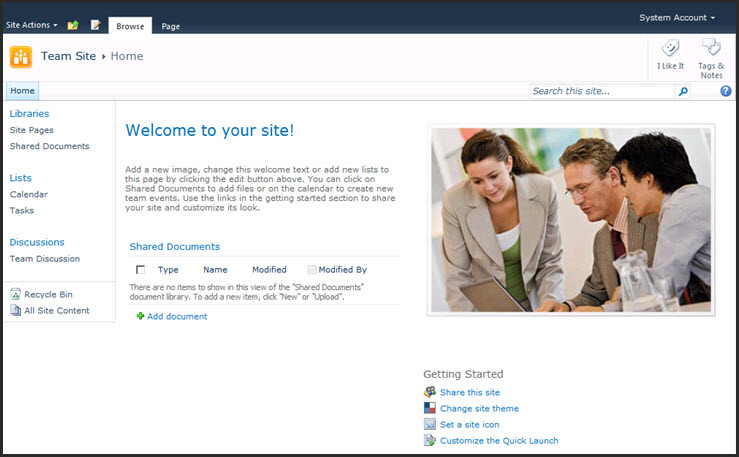Viewport: 739px width, 457px height.
Task: Open Customize the Quick Launch link
Action: click(499, 441)
